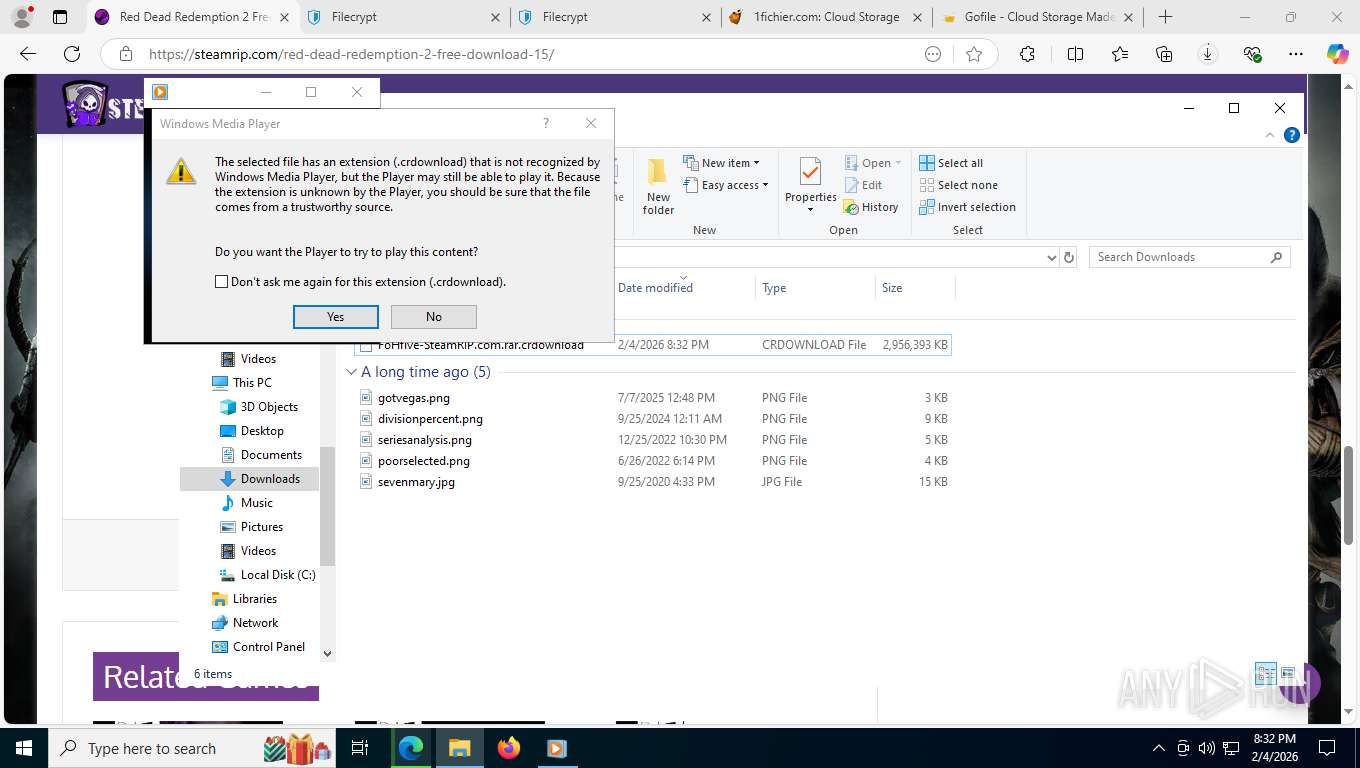Open Browser essentials heart icon
This screenshot has height=768, width=1360.
(x=1252, y=54)
